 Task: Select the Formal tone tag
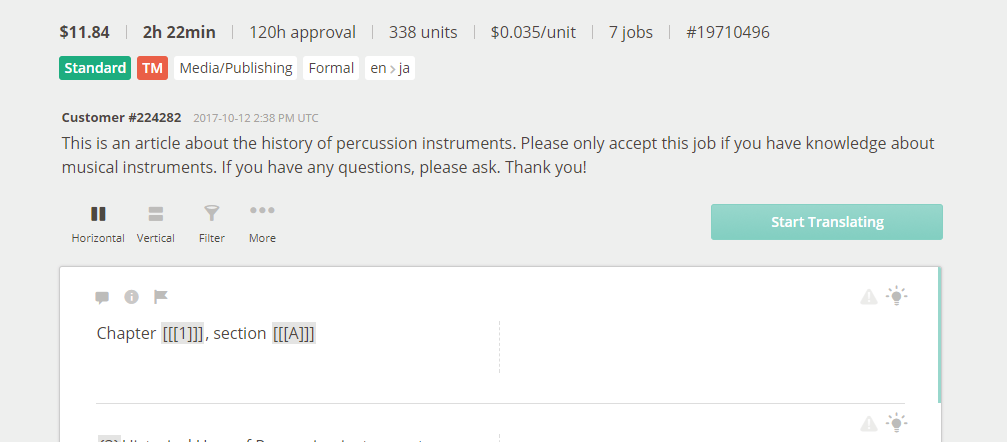[x=331, y=68]
